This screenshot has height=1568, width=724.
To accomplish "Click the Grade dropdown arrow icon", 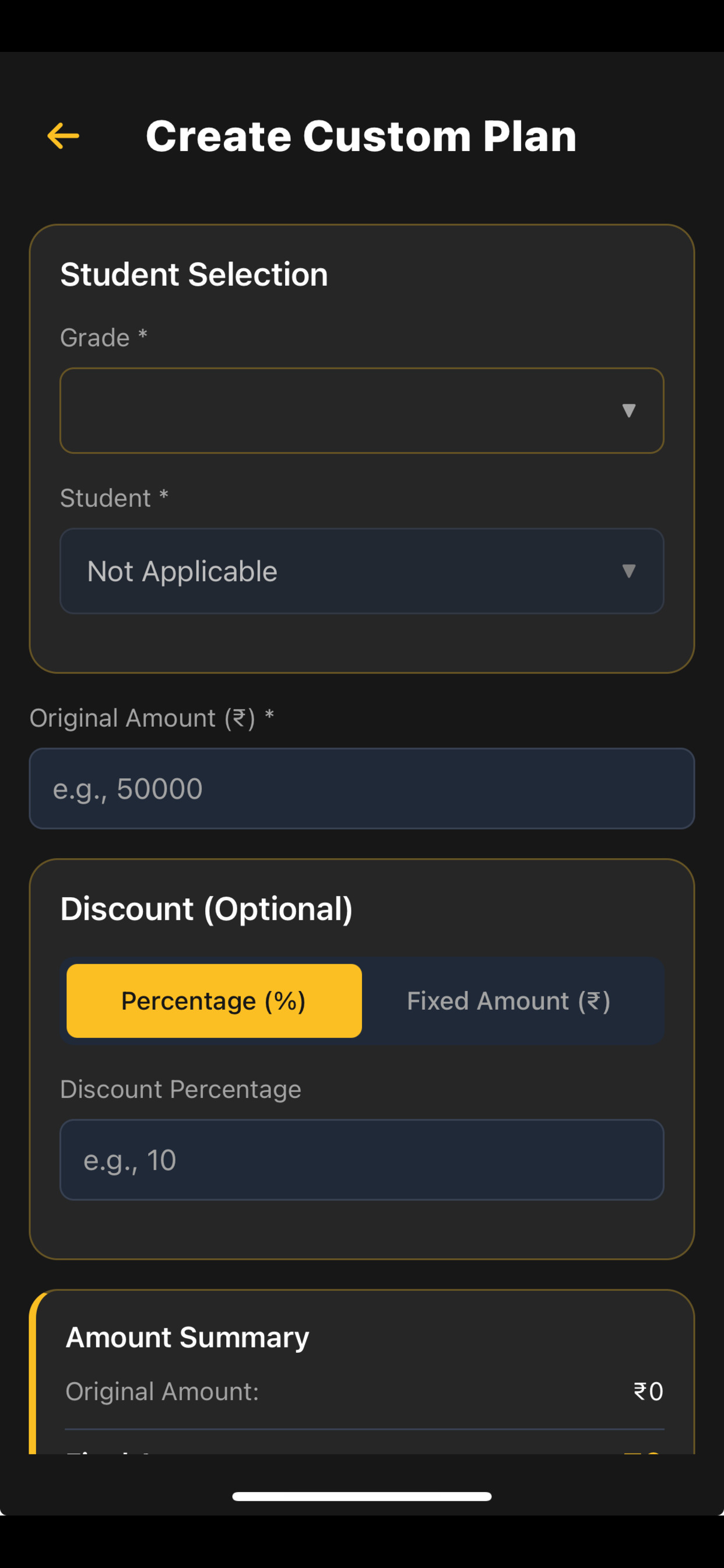I will pos(629,411).
